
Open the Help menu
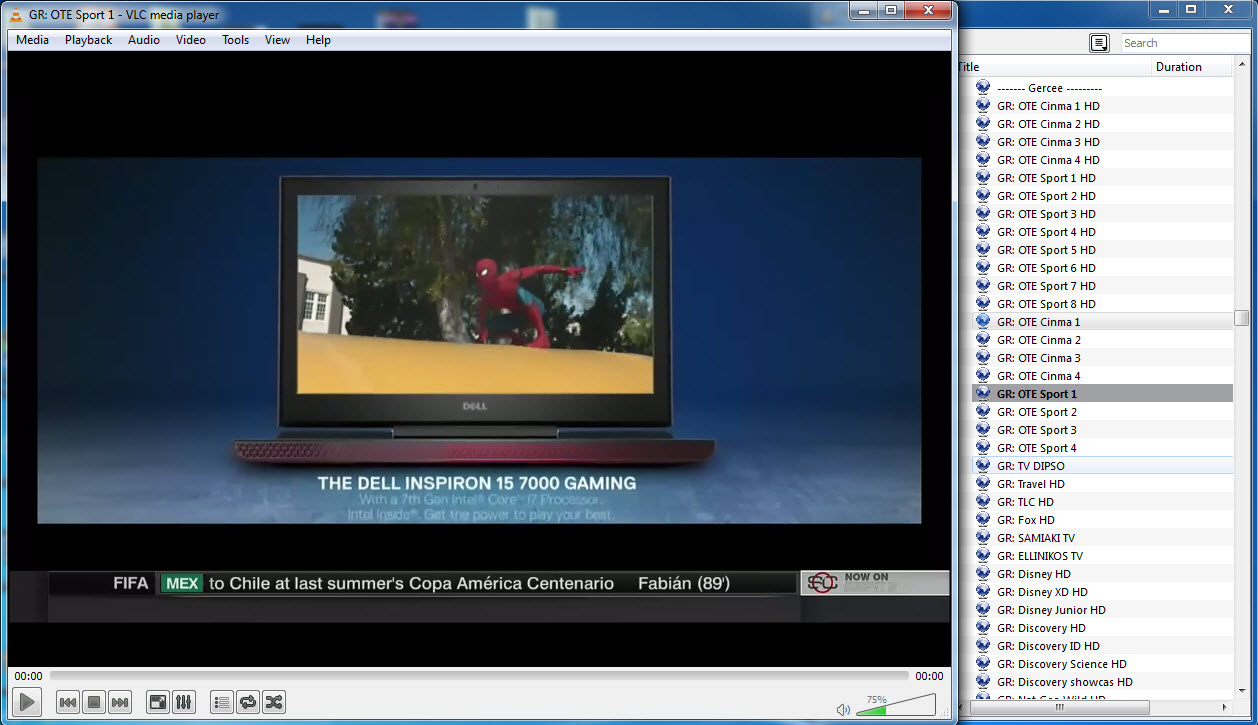[x=318, y=40]
